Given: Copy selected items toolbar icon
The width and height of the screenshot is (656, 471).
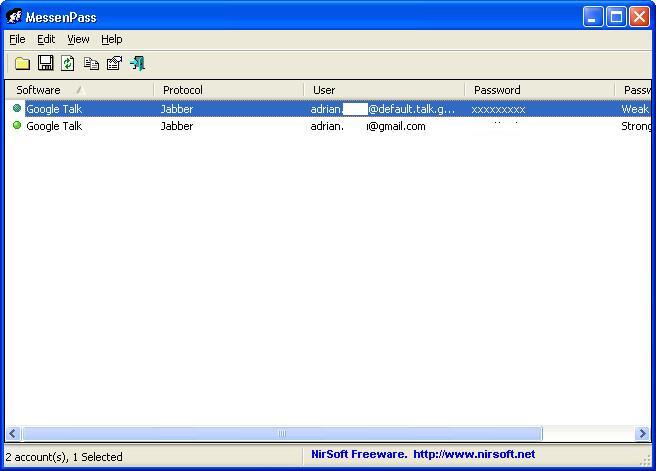Looking at the screenshot, I should (x=91, y=64).
